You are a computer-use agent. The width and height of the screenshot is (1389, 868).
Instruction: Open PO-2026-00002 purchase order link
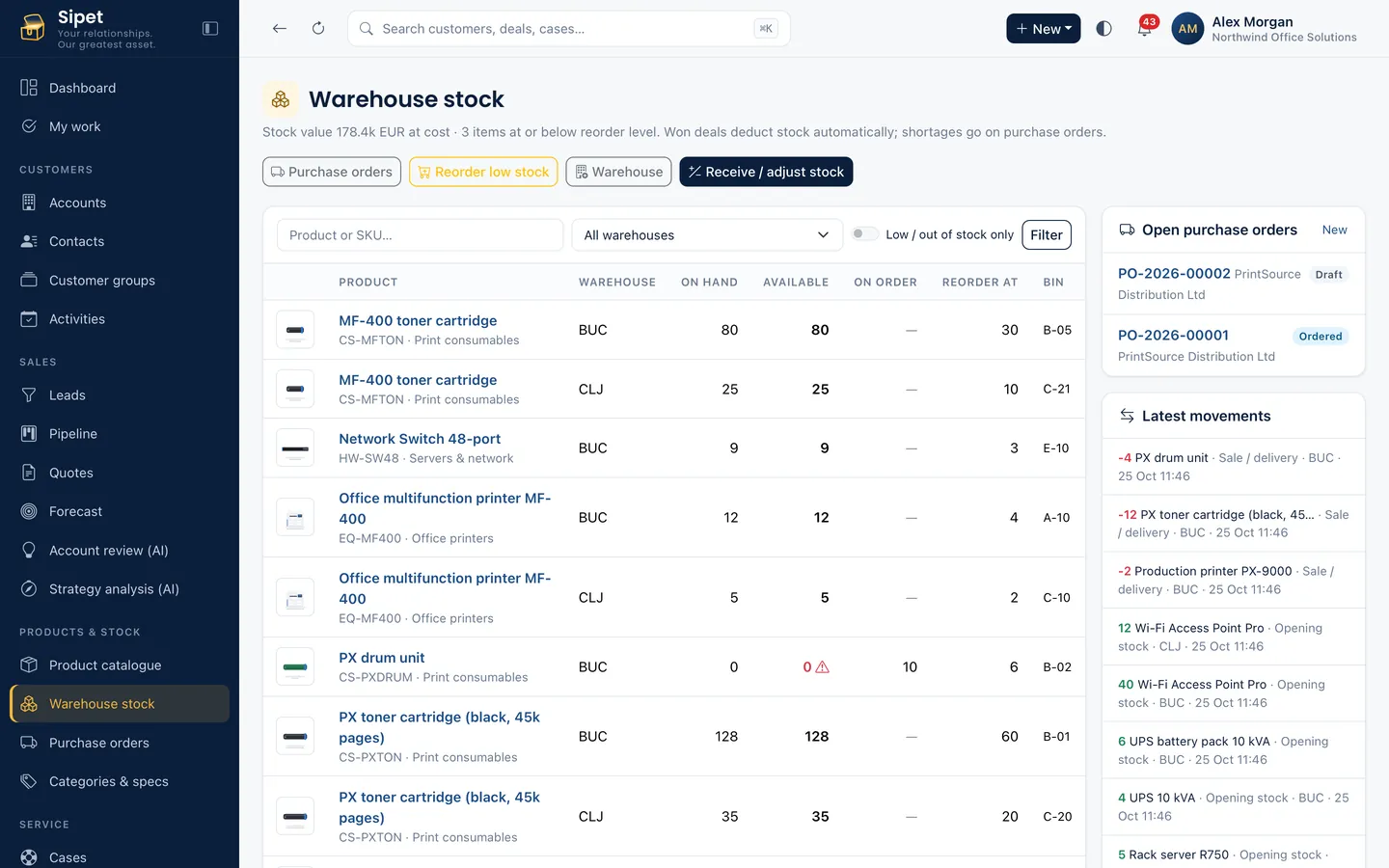pyautogui.click(x=1174, y=274)
